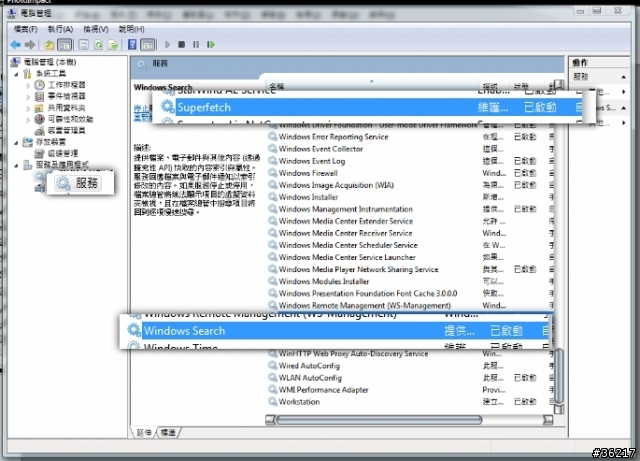Select WMI Performance Adapter service
Viewport: 640px width, 461px height.
coord(410,390)
